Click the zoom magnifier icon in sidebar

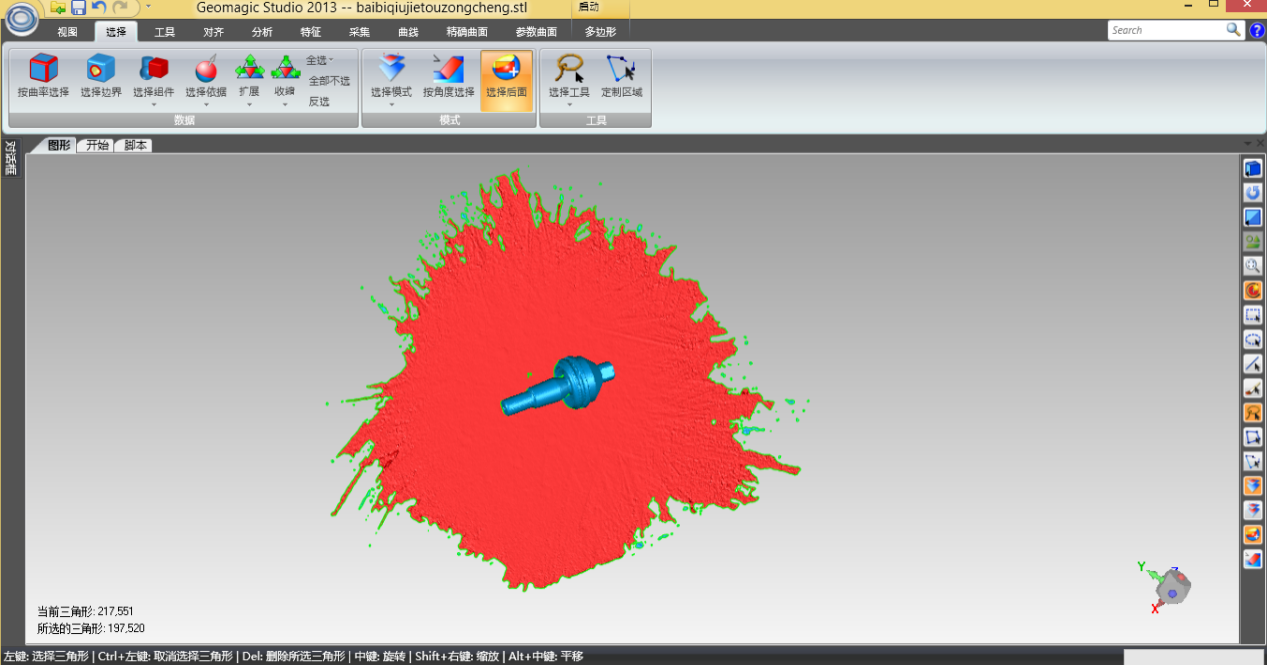pyautogui.click(x=1252, y=266)
